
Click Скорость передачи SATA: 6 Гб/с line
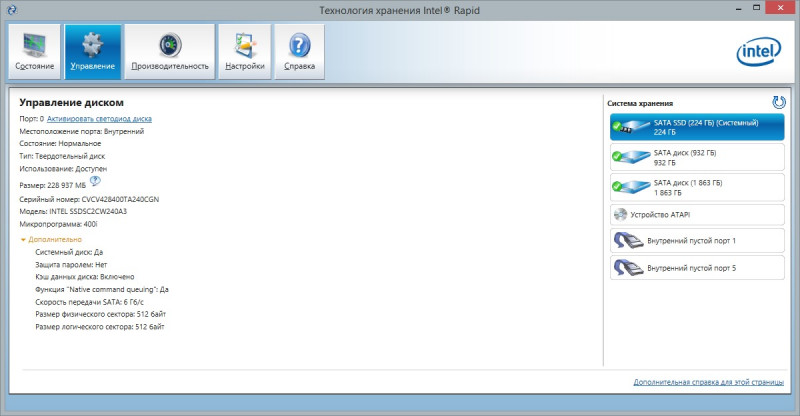(x=89, y=302)
